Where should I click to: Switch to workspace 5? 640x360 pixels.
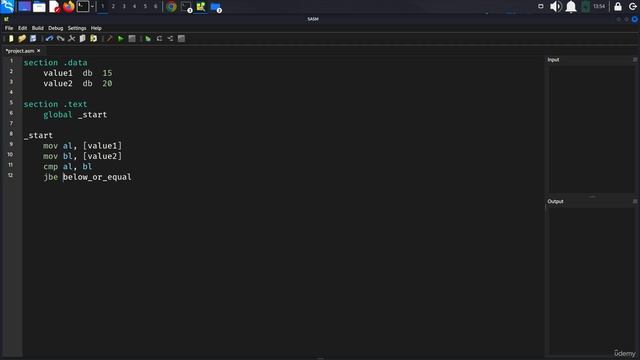click(x=145, y=7)
